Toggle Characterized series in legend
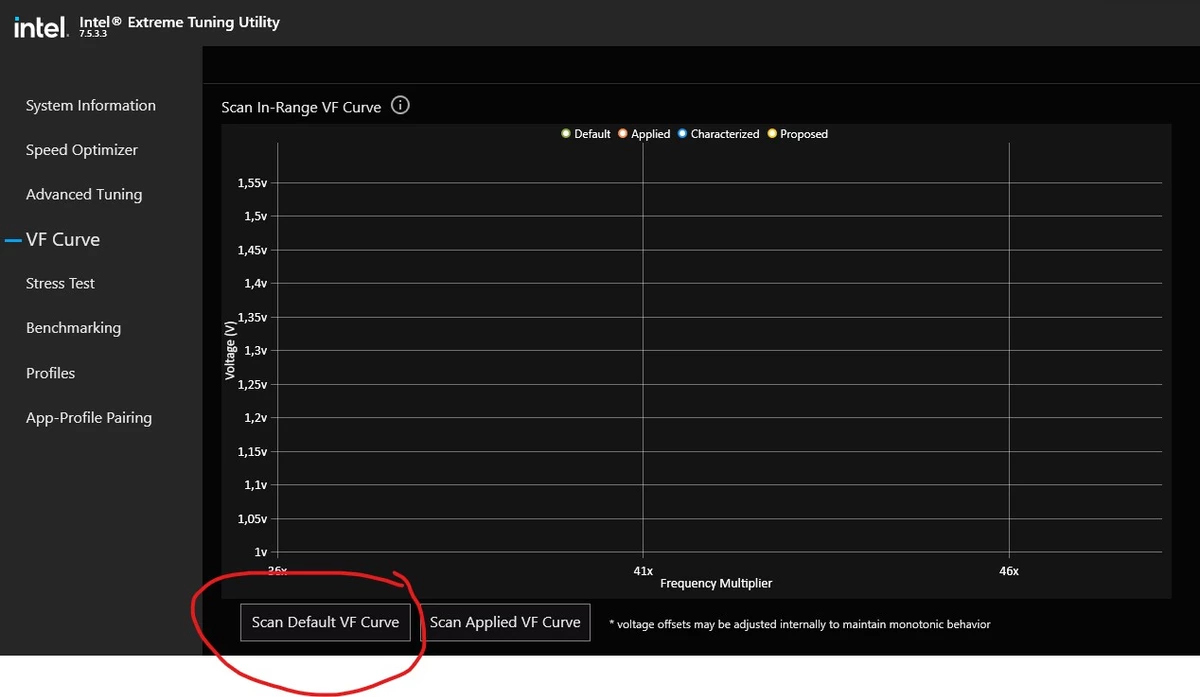Viewport: 1200px width, 697px height. click(x=718, y=134)
